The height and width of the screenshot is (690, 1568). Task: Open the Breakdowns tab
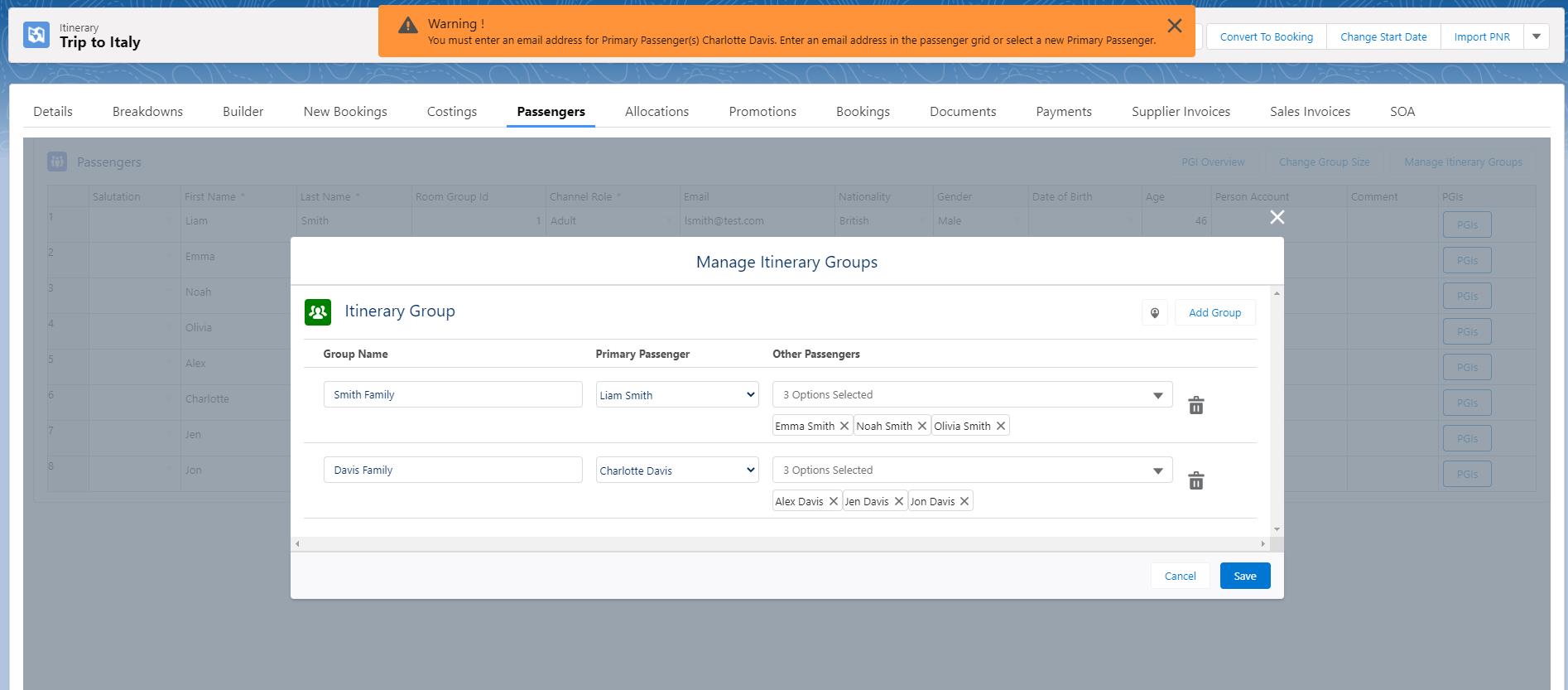point(147,111)
